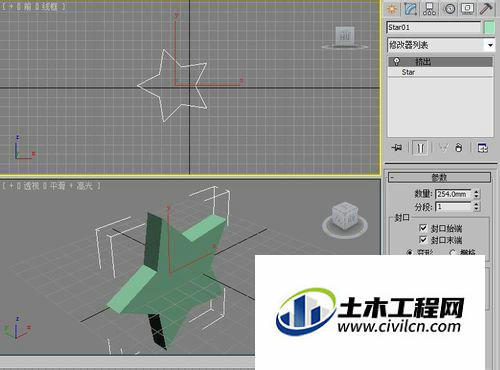Select the Star base object in stack
Screen dimensions: 500x370
440,72
